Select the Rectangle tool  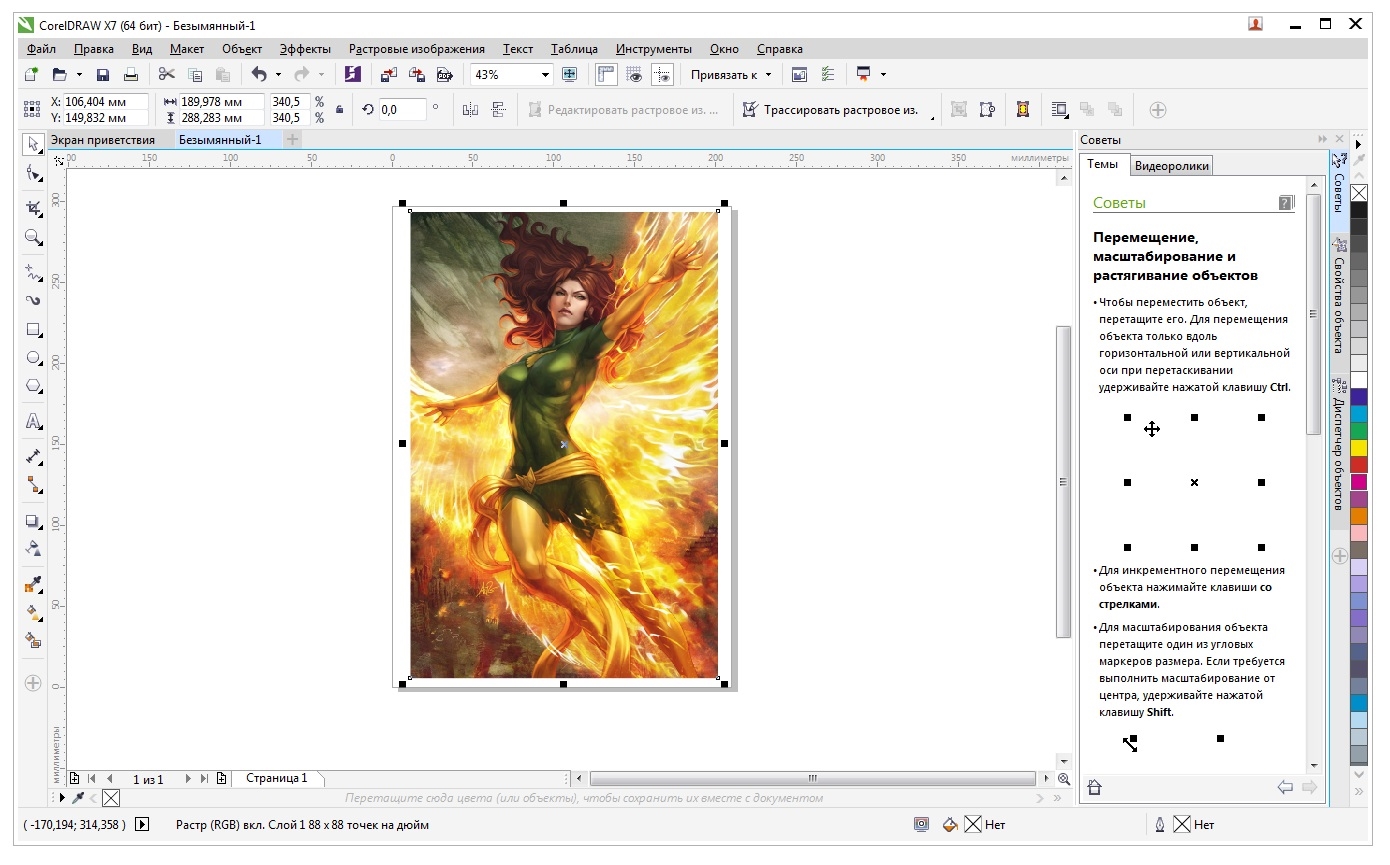33,329
